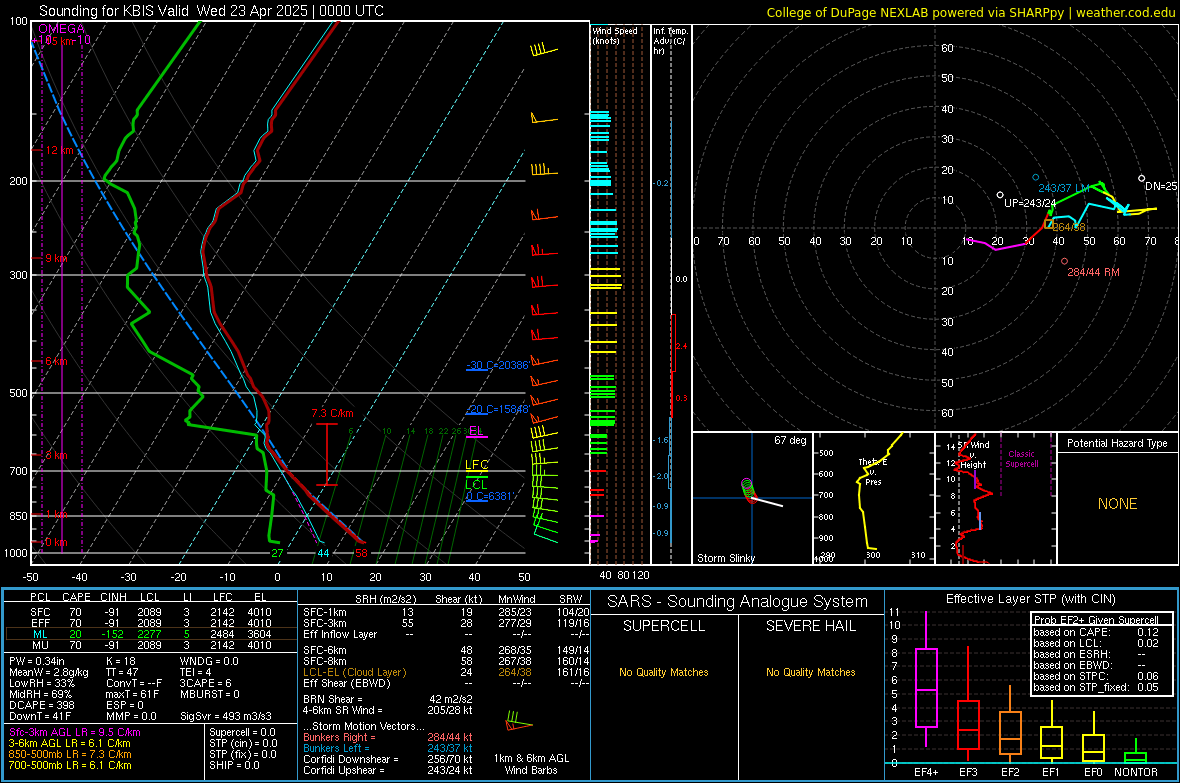The height and width of the screenshot is (783, 1180).
Task: Click the Potential Hazard Type header
Action: pos(1117,443)
